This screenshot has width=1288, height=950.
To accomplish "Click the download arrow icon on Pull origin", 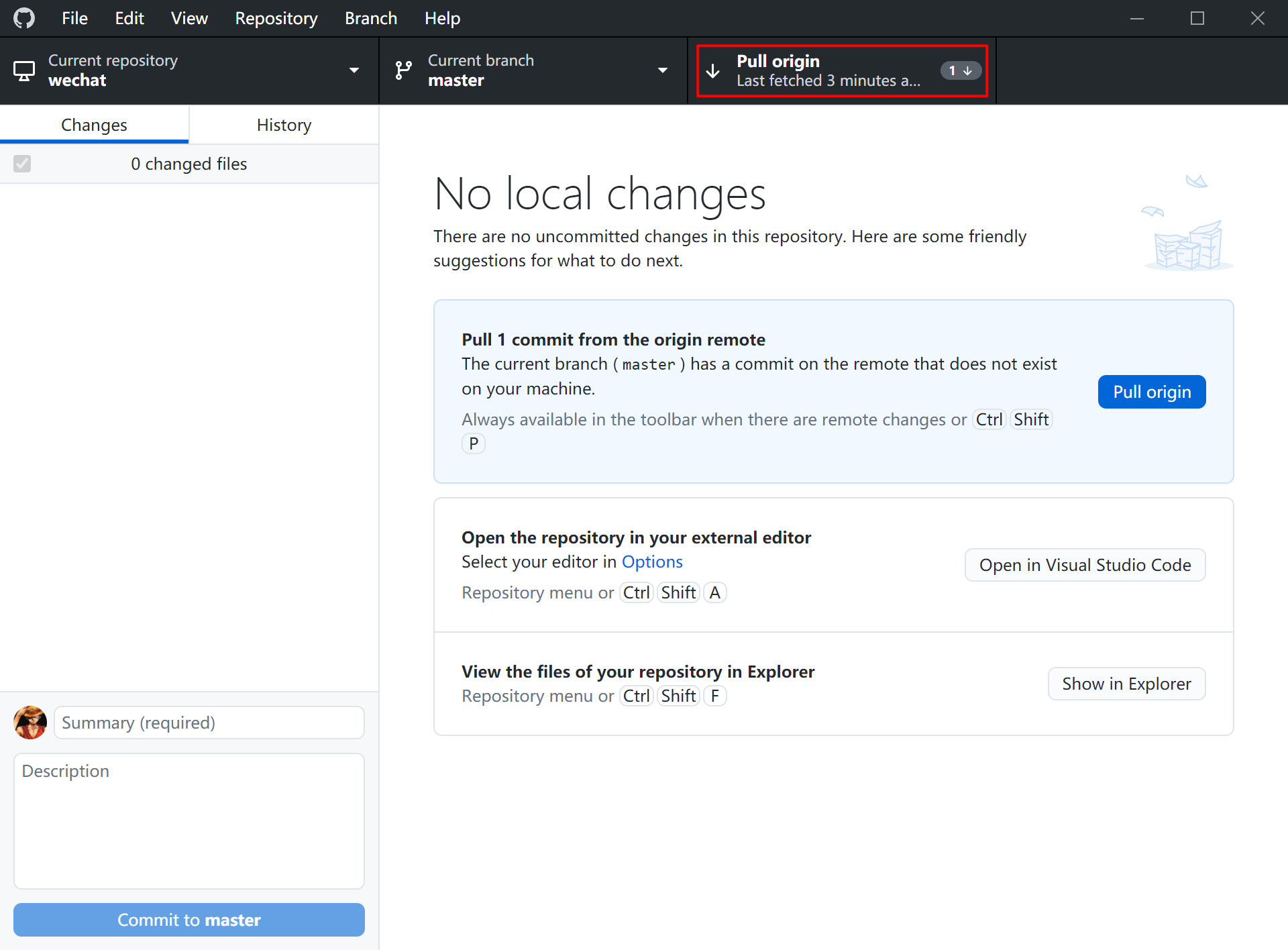I will tap(712, 70).
